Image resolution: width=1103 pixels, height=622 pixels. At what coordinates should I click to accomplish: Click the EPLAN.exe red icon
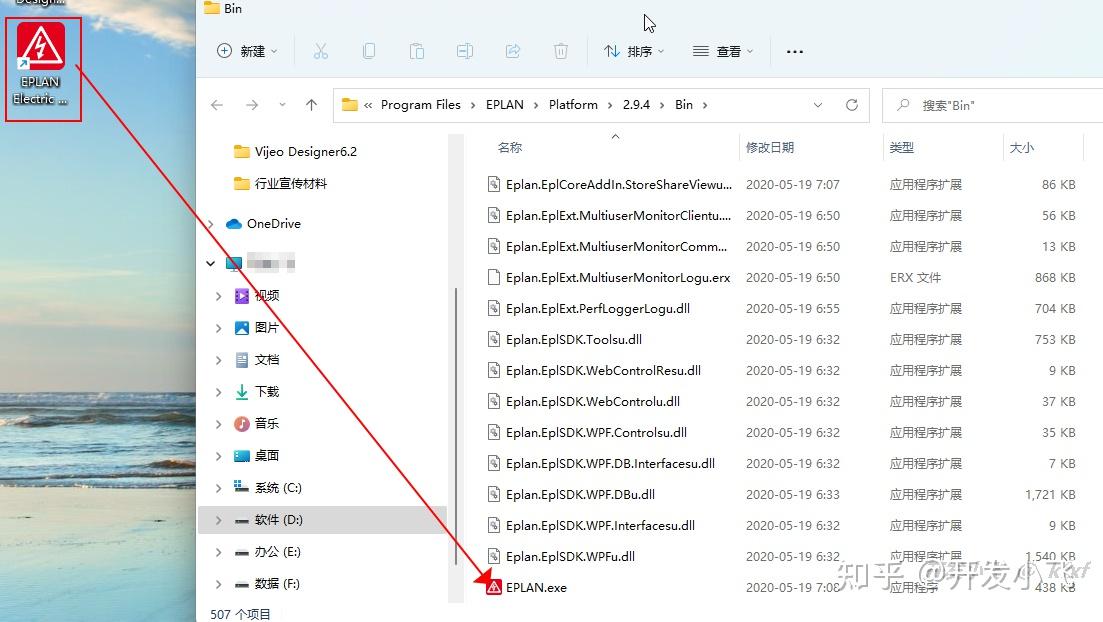click(494, 587)
